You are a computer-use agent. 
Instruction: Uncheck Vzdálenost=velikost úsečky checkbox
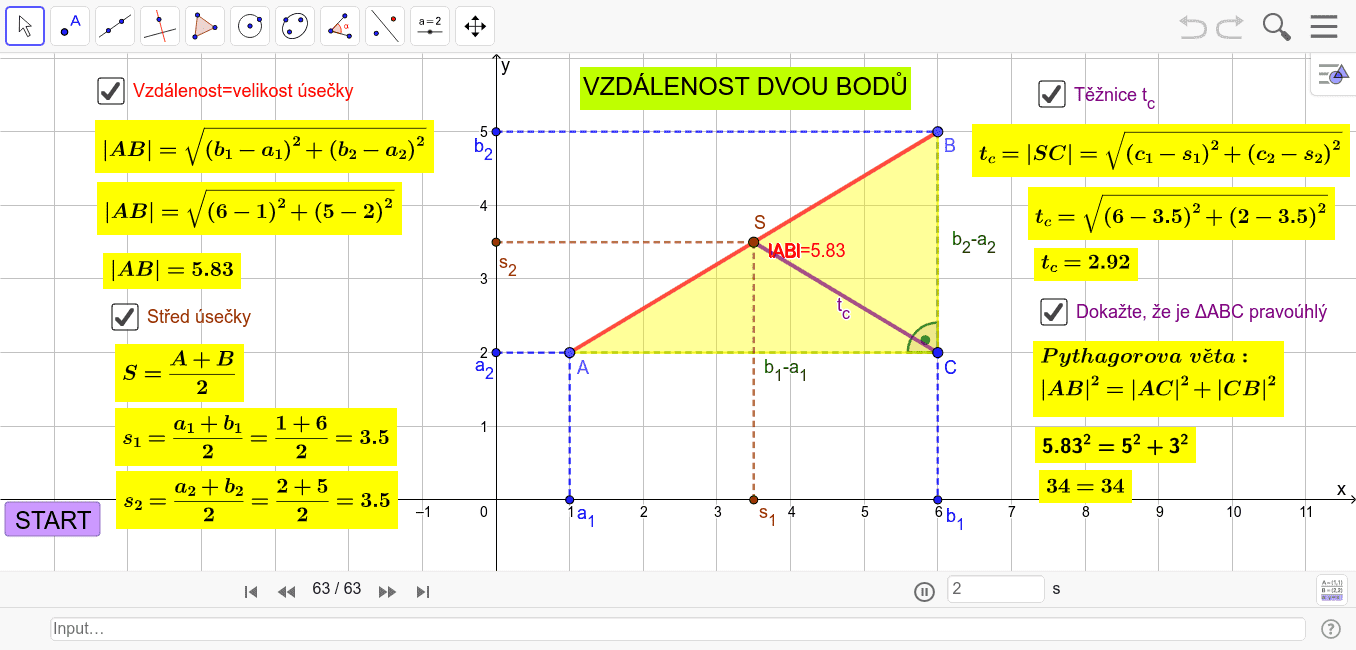tap(110, 91)
